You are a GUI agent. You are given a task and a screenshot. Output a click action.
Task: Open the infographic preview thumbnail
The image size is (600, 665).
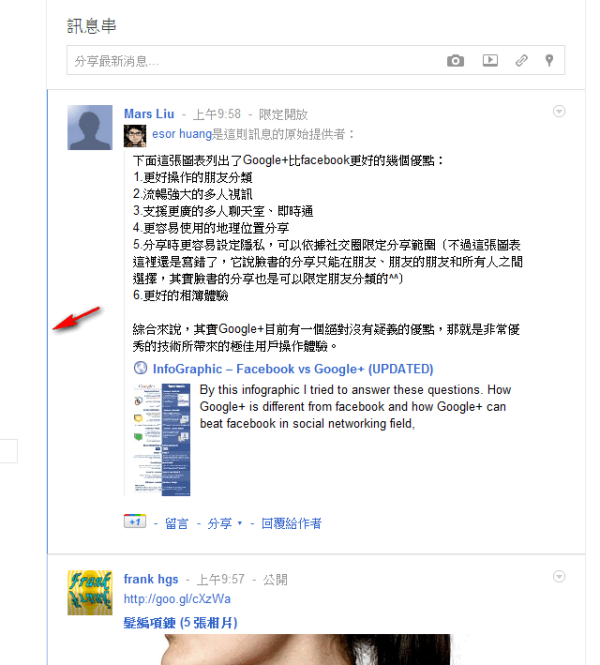[x=162, y=440]
